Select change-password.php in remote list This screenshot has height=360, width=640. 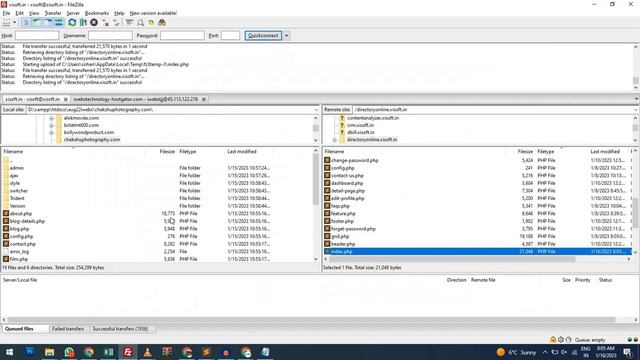pos(354,160)
